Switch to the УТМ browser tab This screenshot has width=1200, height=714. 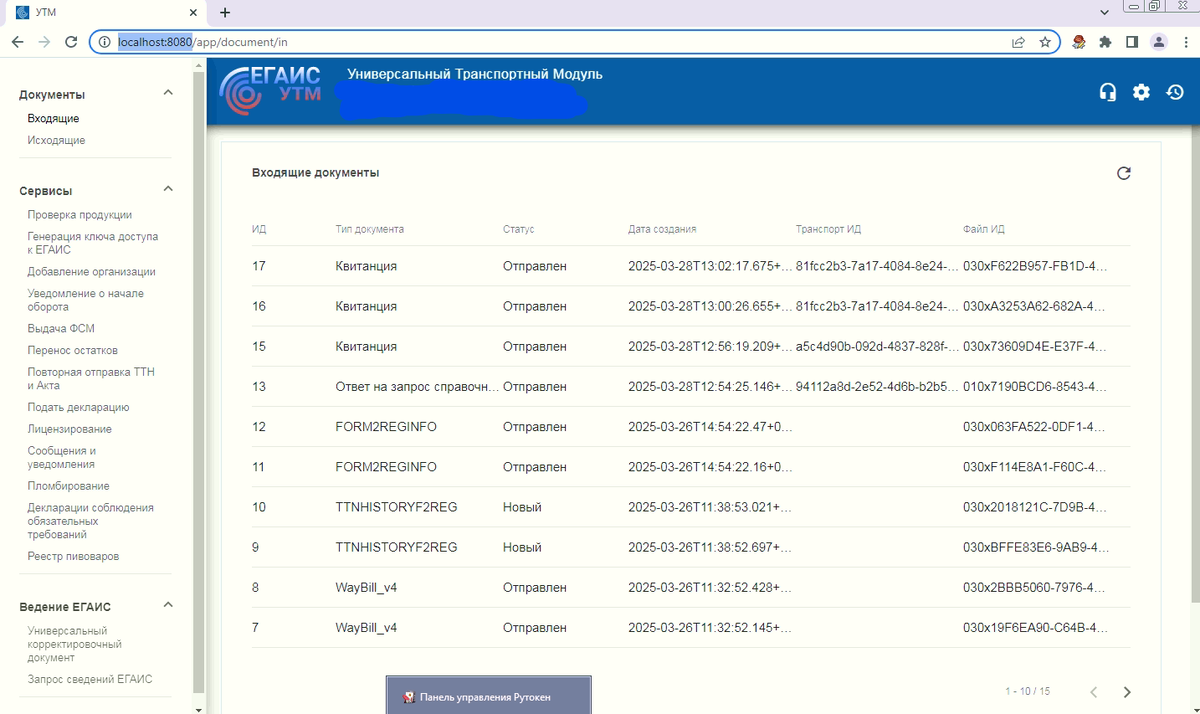click(x=100, y=13)
